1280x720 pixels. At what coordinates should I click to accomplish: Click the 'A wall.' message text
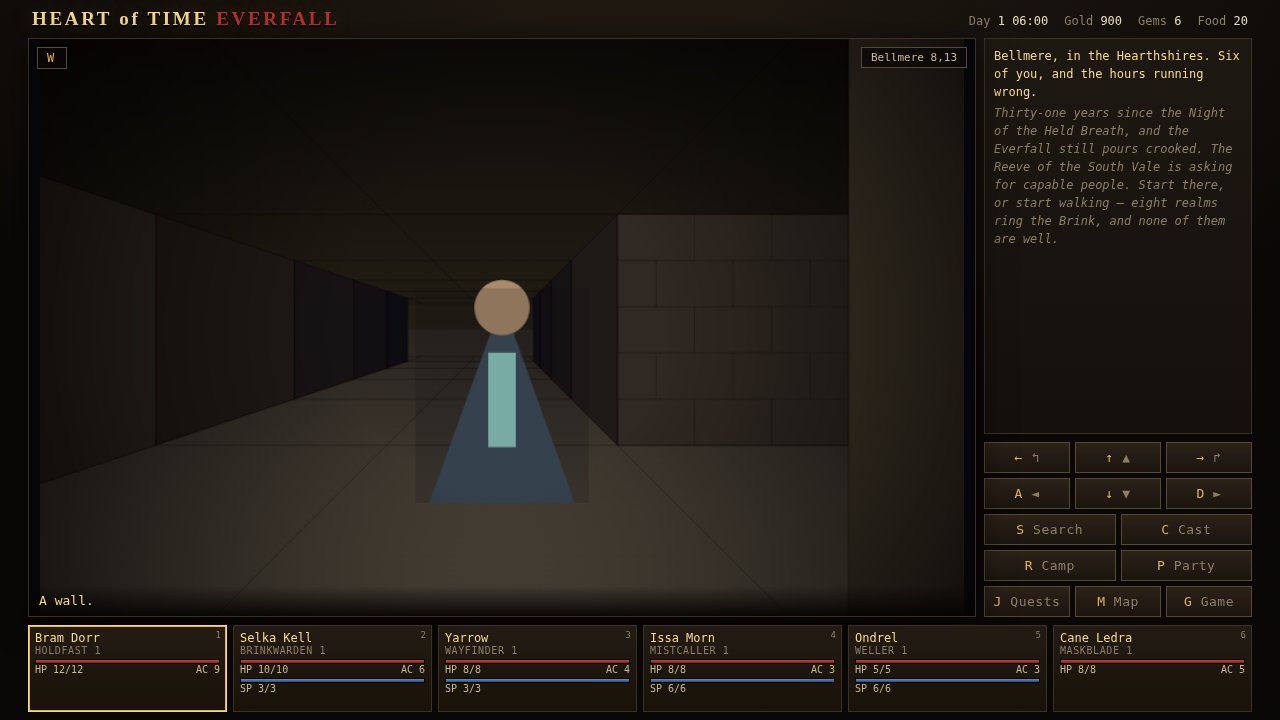(66, 601)
